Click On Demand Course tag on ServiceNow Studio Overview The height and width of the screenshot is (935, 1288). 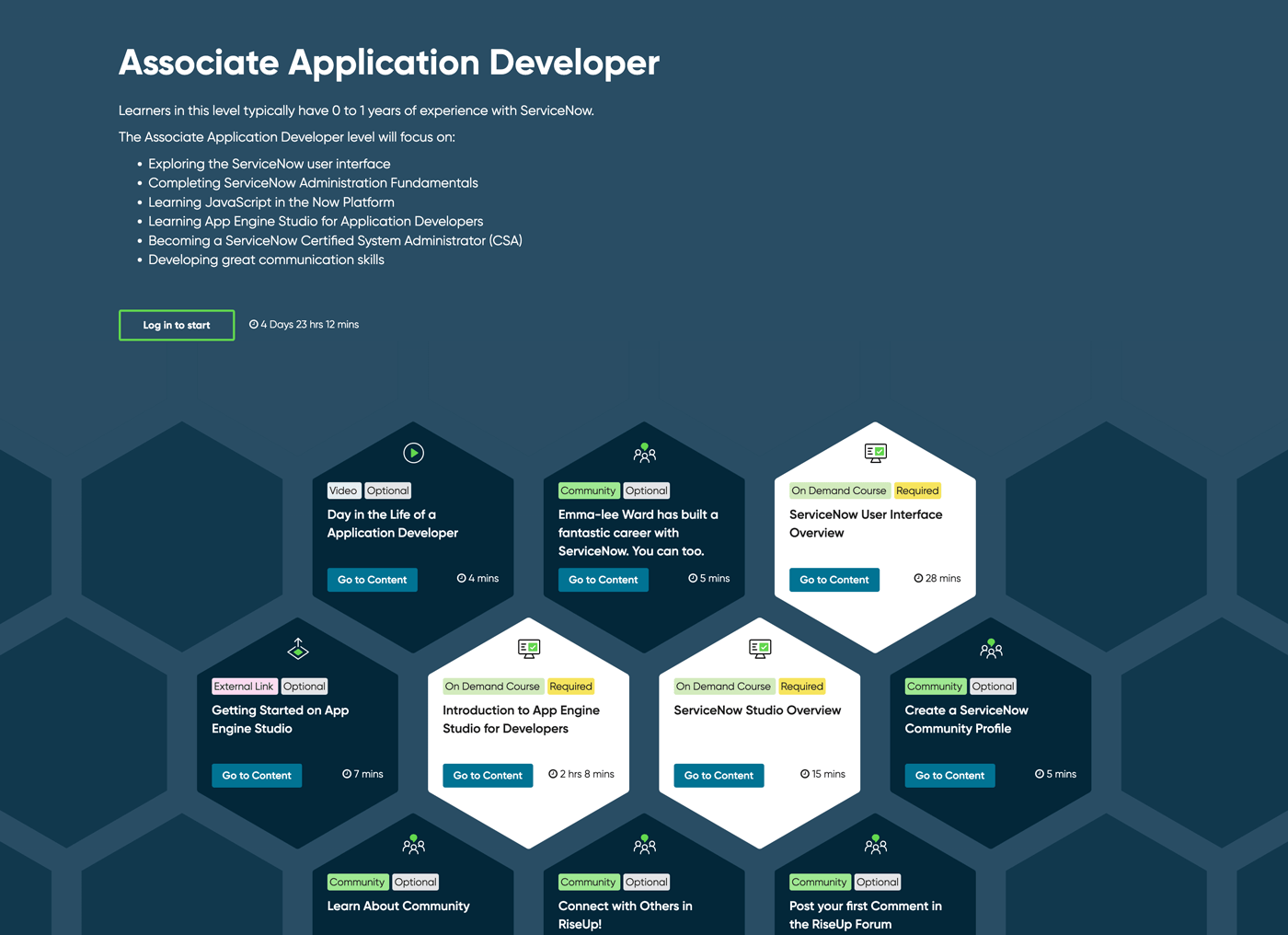pyautogui.click(x=723, y=687)
